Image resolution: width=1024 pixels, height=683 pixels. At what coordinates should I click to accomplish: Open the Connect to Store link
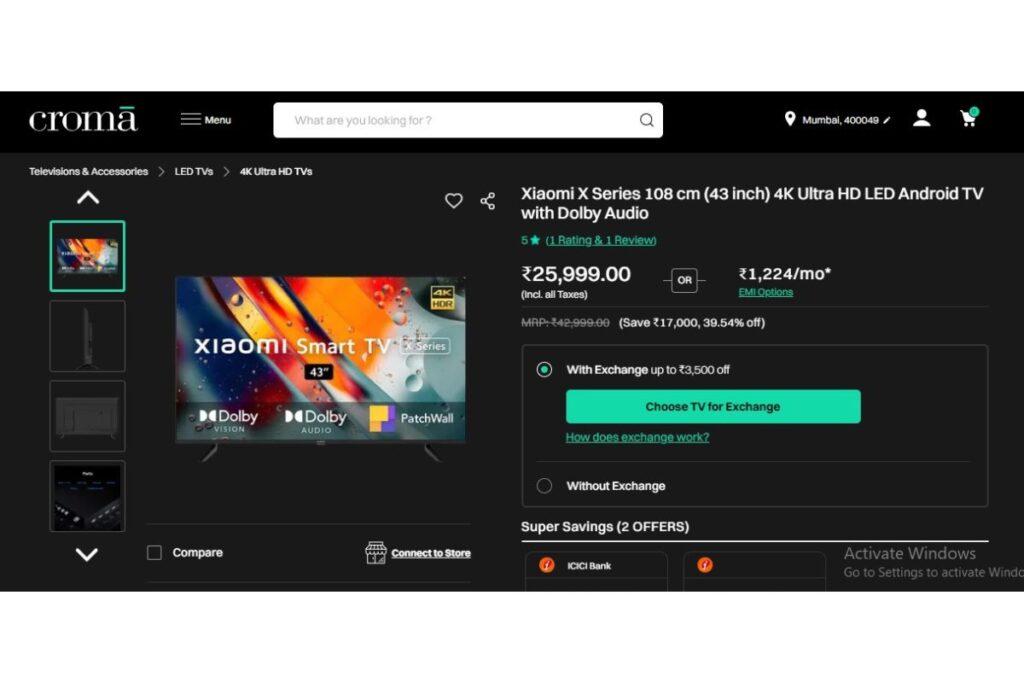pos(431,553)
